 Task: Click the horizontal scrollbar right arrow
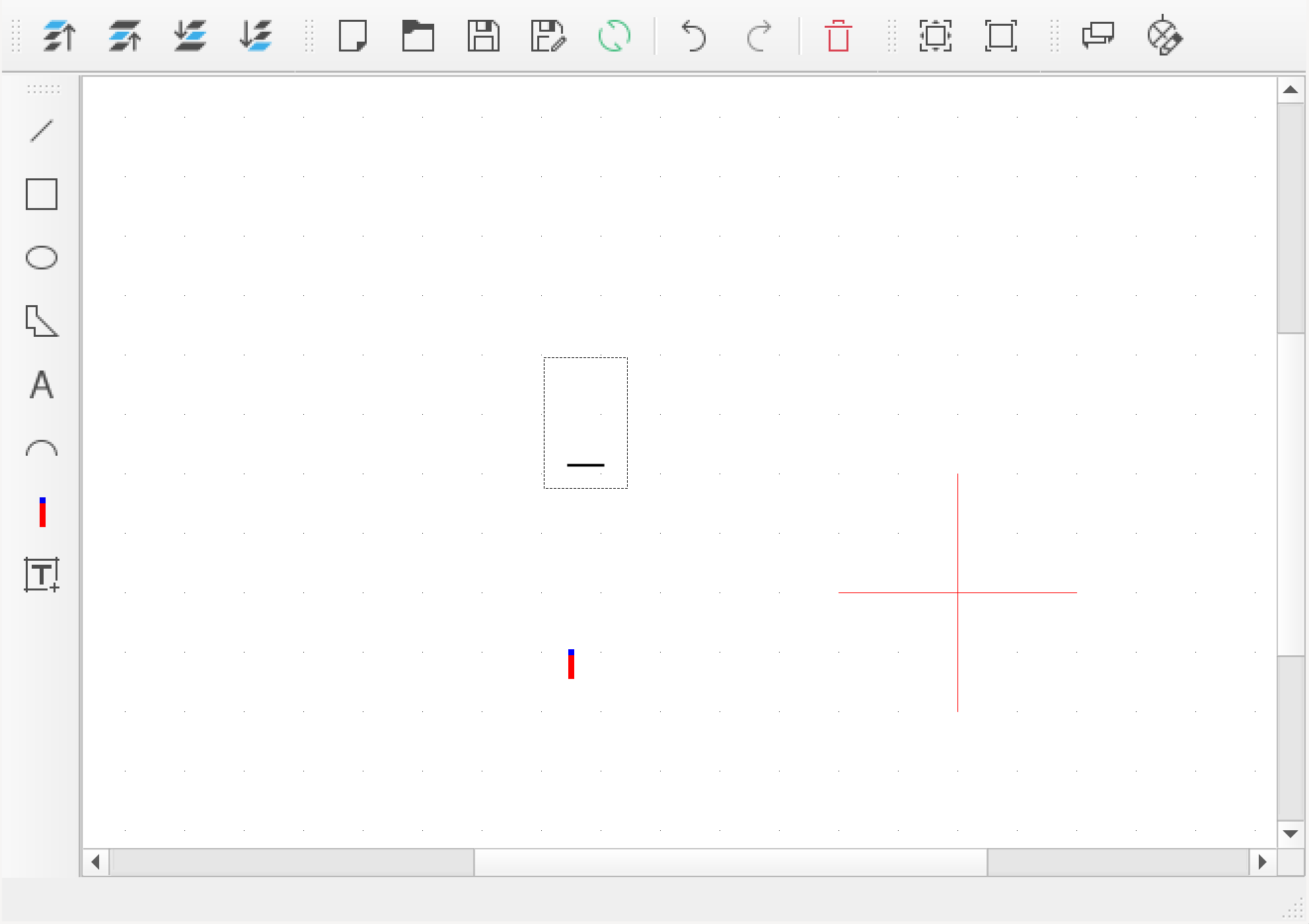coord(1262,862)
